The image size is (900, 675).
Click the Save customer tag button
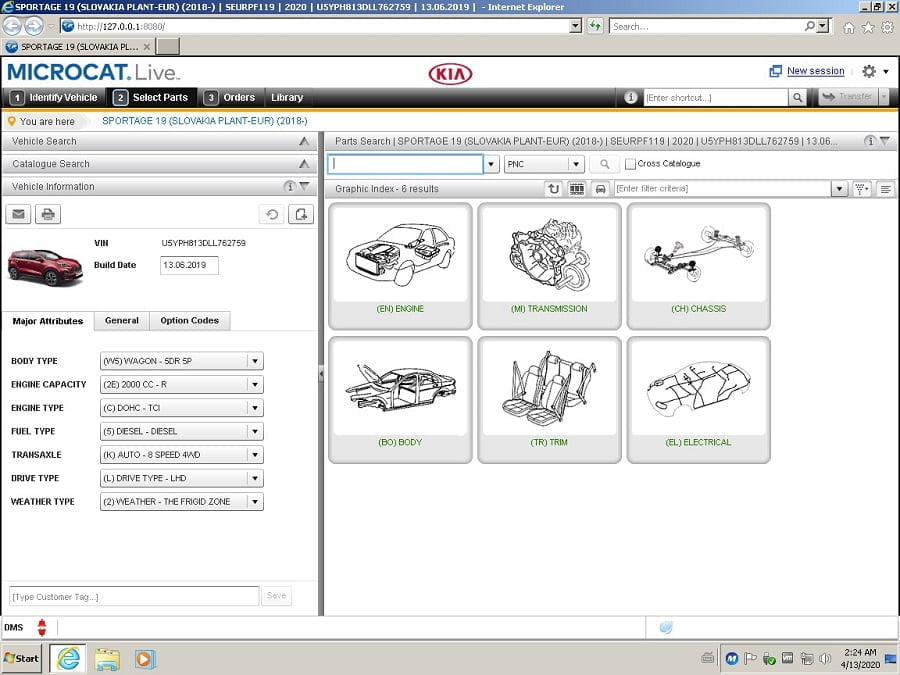click(x=276, y=596)
